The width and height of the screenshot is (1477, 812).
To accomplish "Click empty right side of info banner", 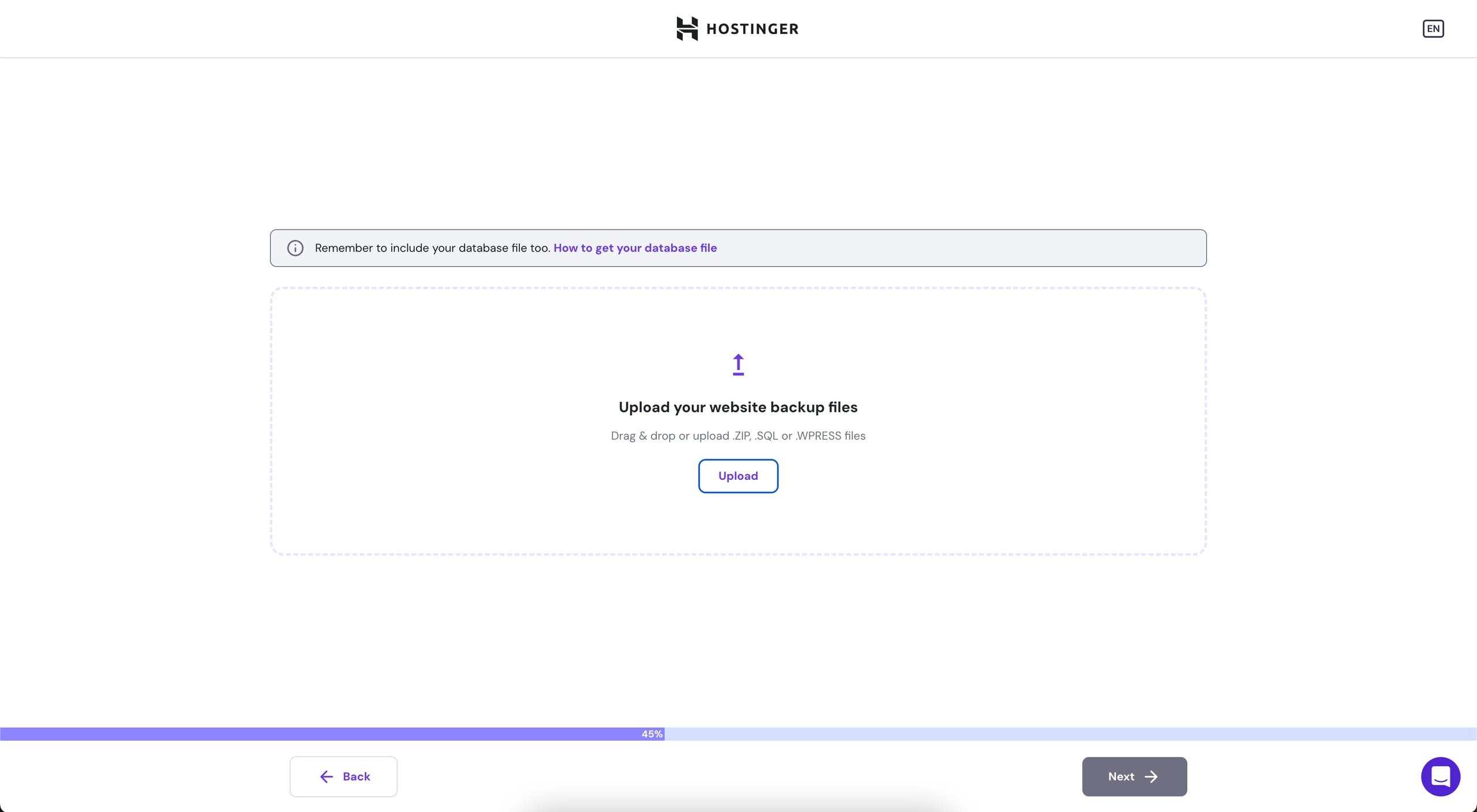I will click(x=981, y=248).
